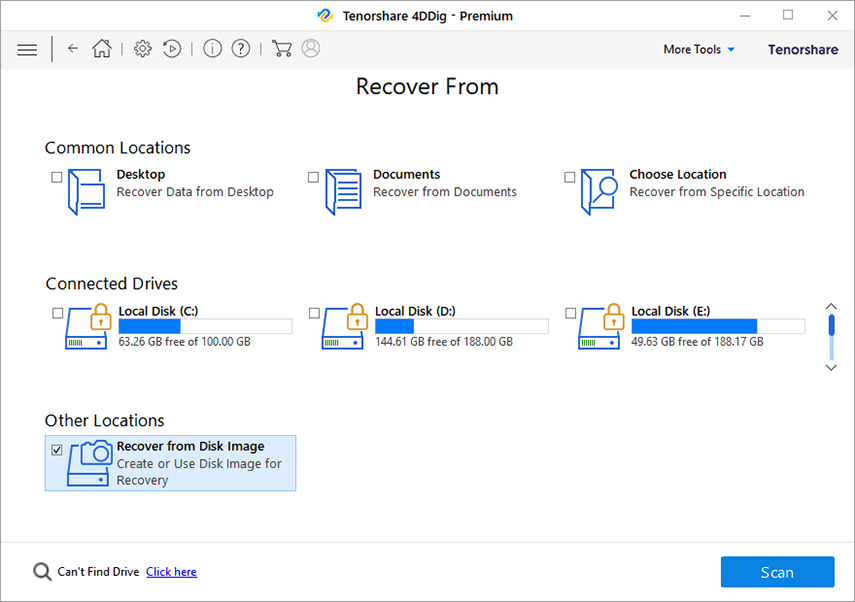Select the Desktop folder icon

[86, 192]
